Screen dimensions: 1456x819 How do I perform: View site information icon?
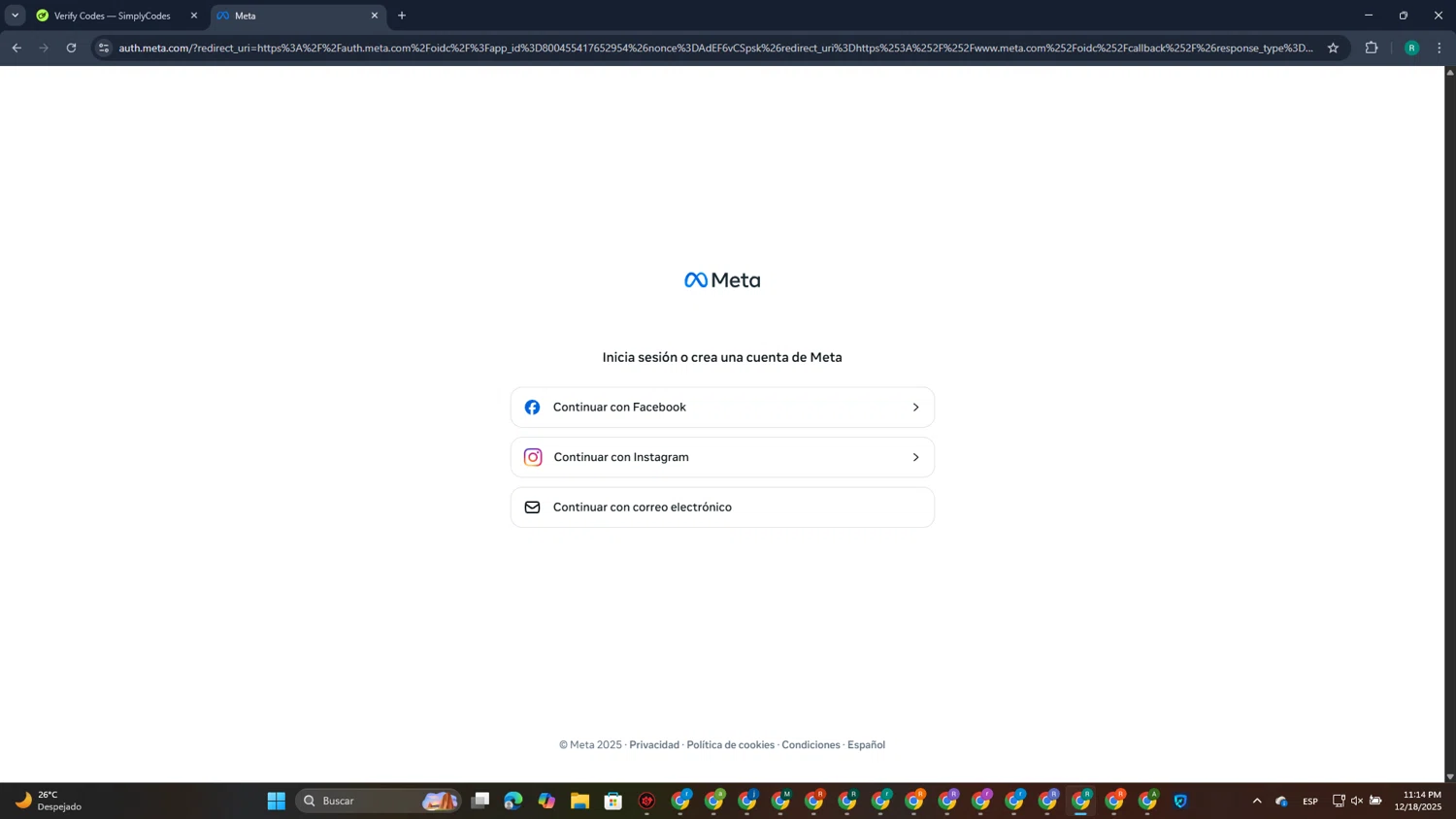(x=104, y=48)
